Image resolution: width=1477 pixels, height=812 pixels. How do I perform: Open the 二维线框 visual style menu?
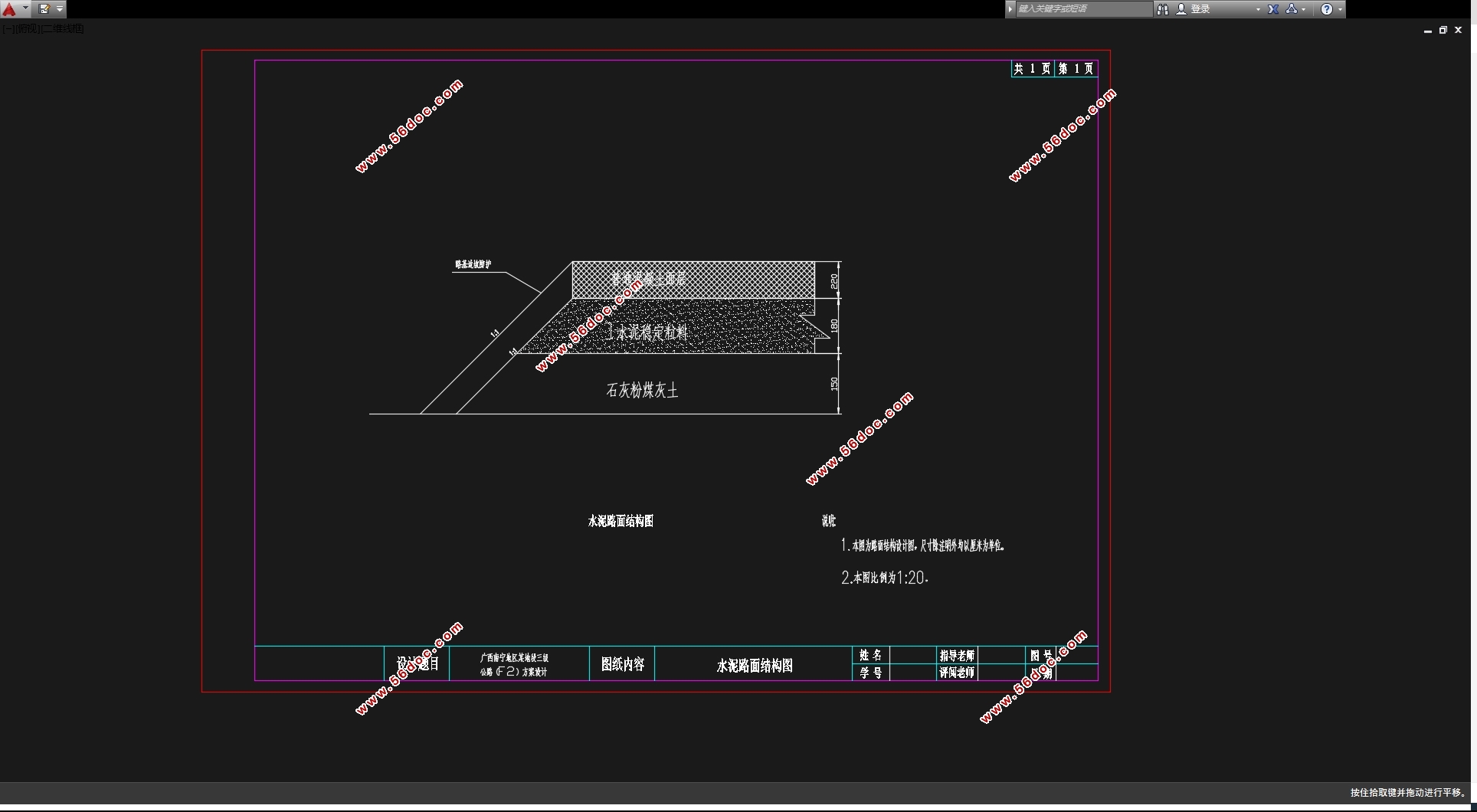[x=63, y=29]
